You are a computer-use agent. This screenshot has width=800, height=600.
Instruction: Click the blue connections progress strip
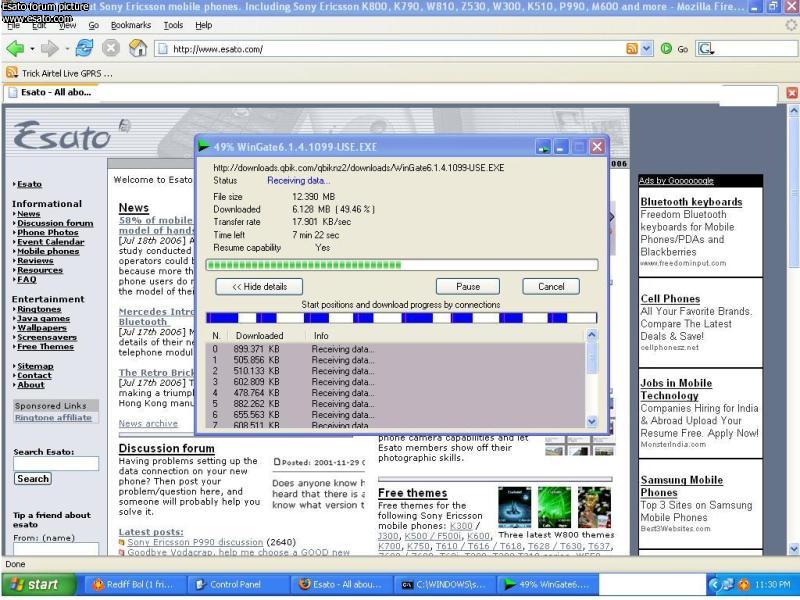click(x=401, y=318)
